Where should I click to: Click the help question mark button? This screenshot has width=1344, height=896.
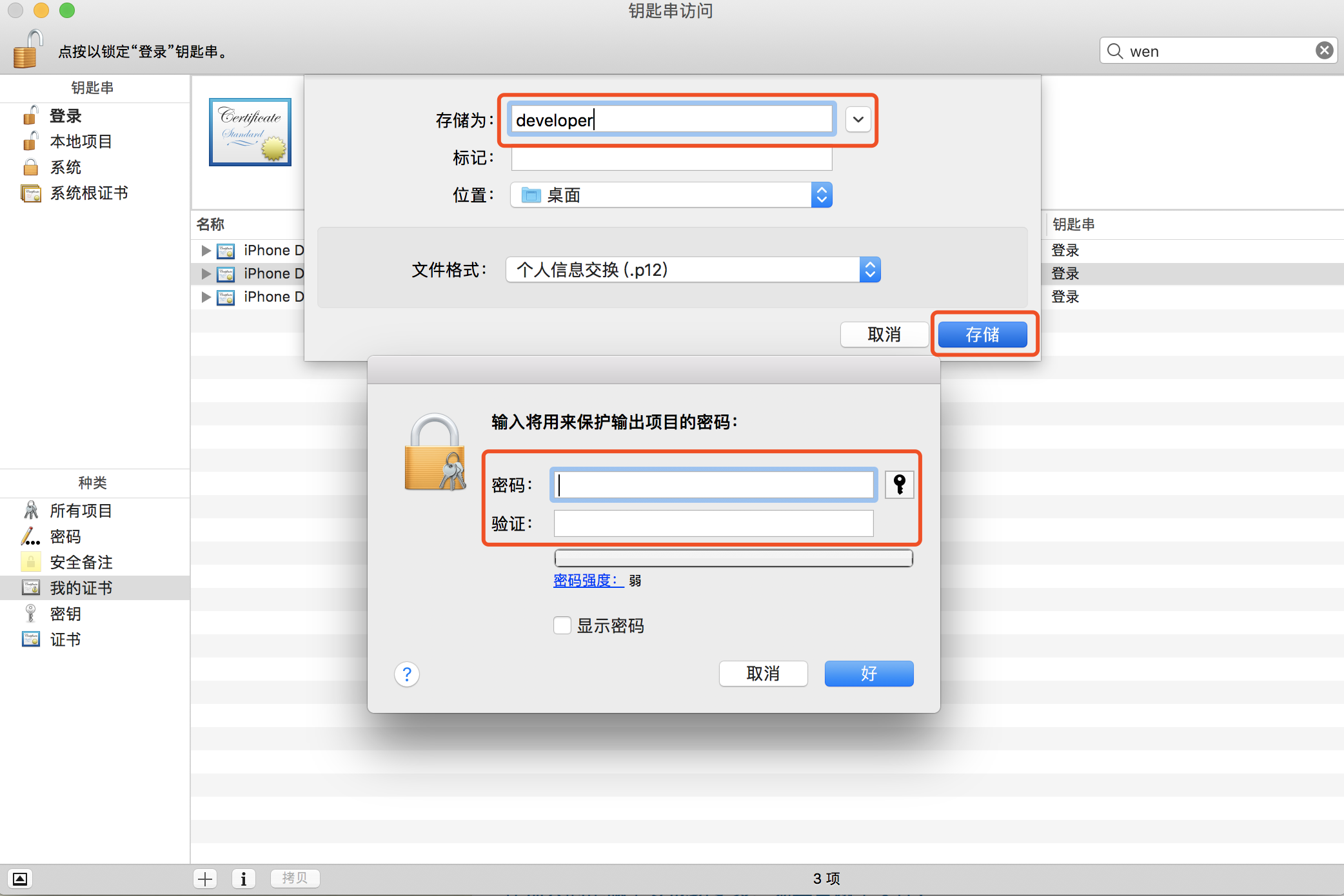pyautogui.click(x=407, y=674)
